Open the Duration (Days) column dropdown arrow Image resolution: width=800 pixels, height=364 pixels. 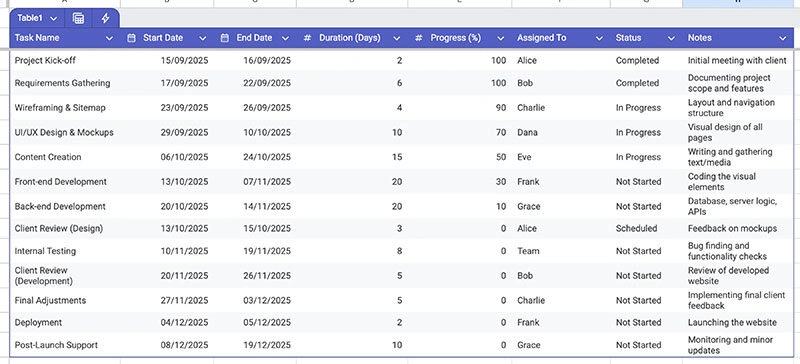[x=396, y=38]
